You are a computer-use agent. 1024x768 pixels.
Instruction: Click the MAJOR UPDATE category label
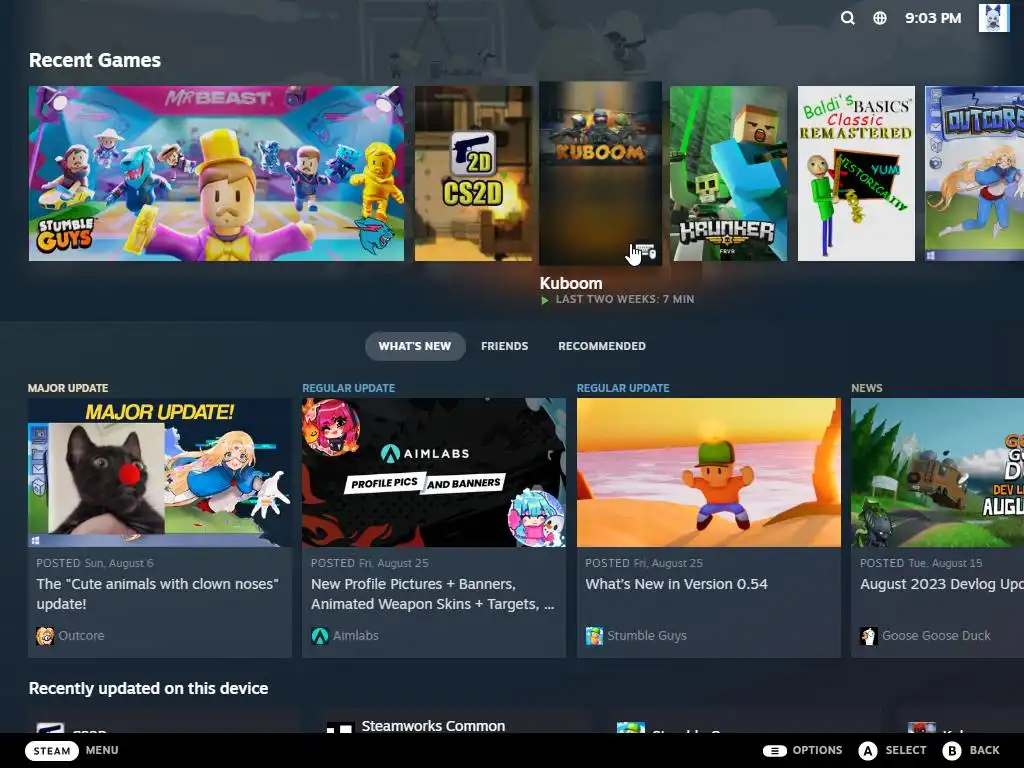tap(68, 388)
